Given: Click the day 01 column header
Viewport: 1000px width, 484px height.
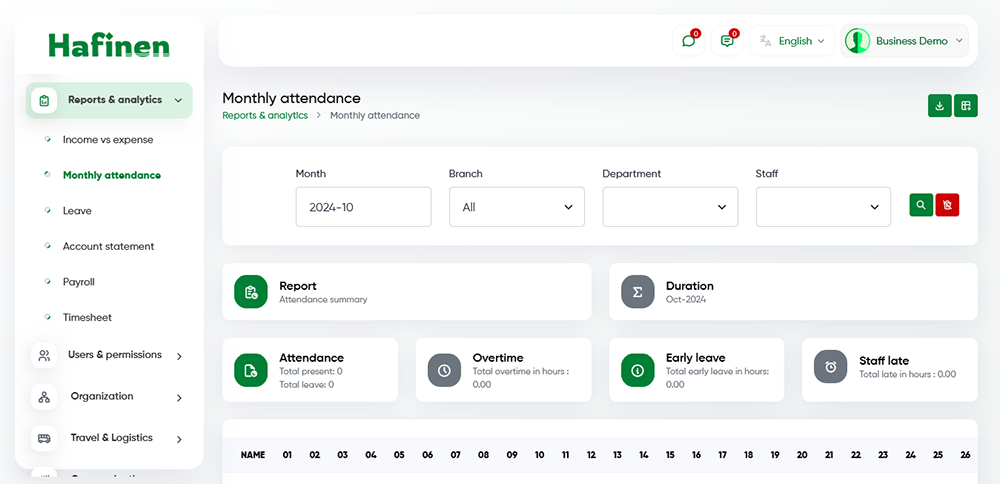Looking at the screenshot, I should (288, 455).
